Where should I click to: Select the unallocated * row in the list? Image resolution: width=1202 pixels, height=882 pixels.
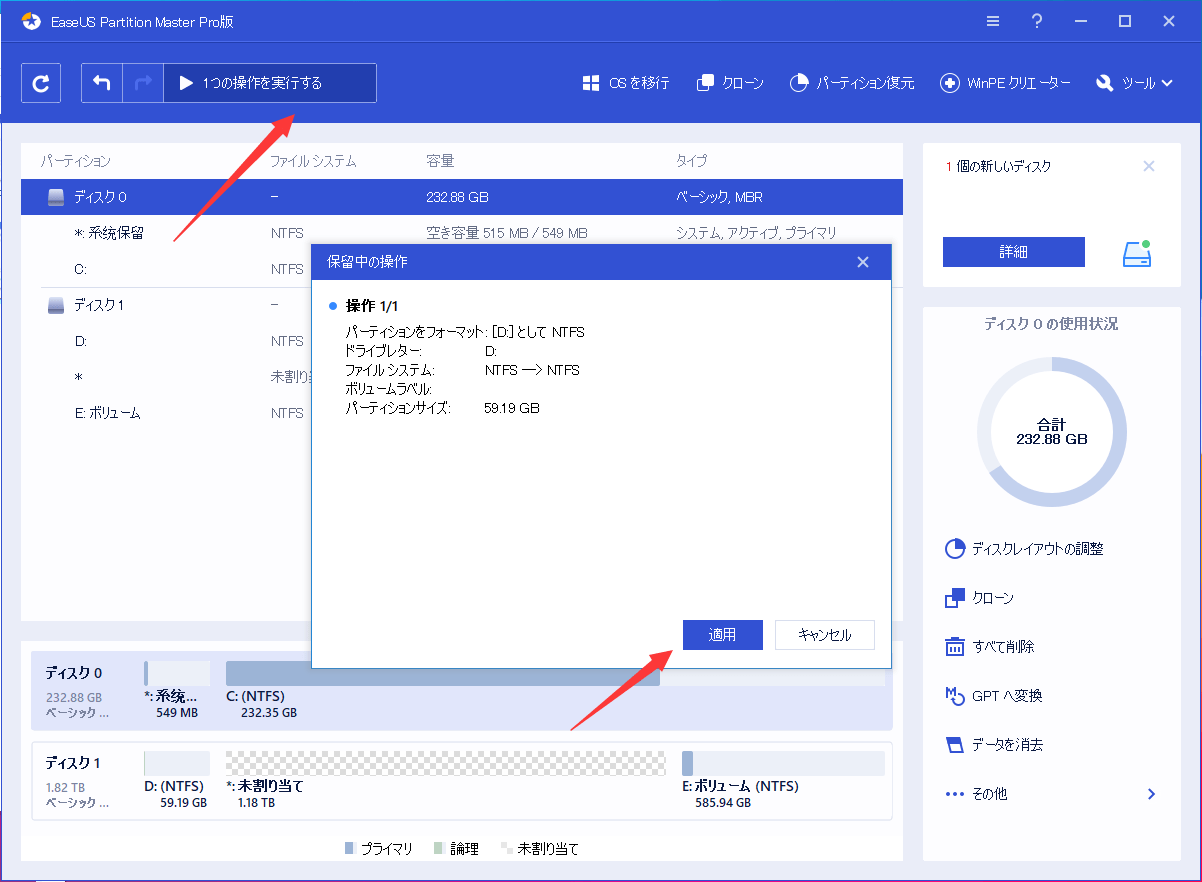pyautogui.click(x=166, y=377)
